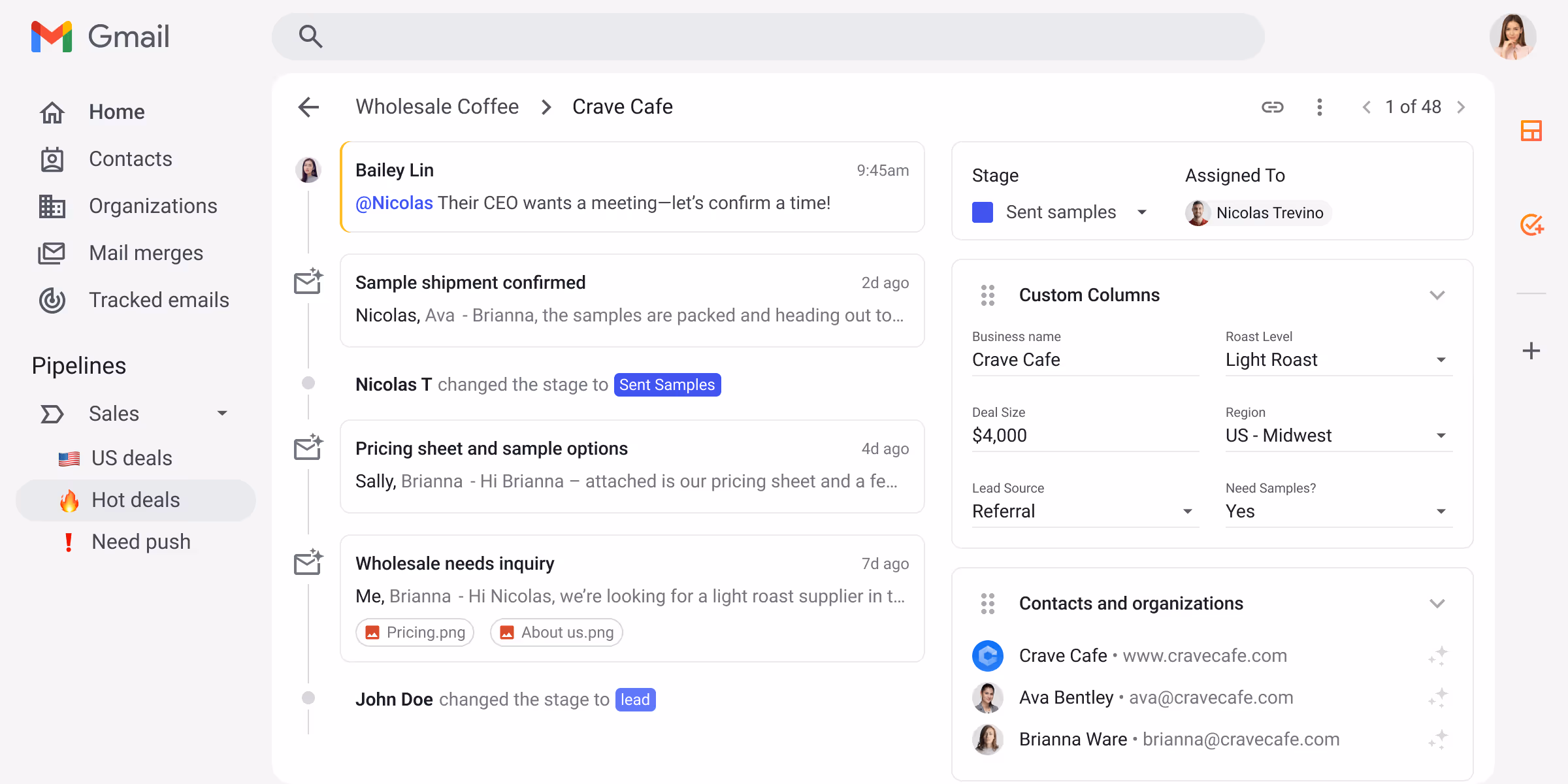This screenshot has width=1568, height=784.
Task: Click the blue Sent samples stage swatch
Action: pos(983,212)
